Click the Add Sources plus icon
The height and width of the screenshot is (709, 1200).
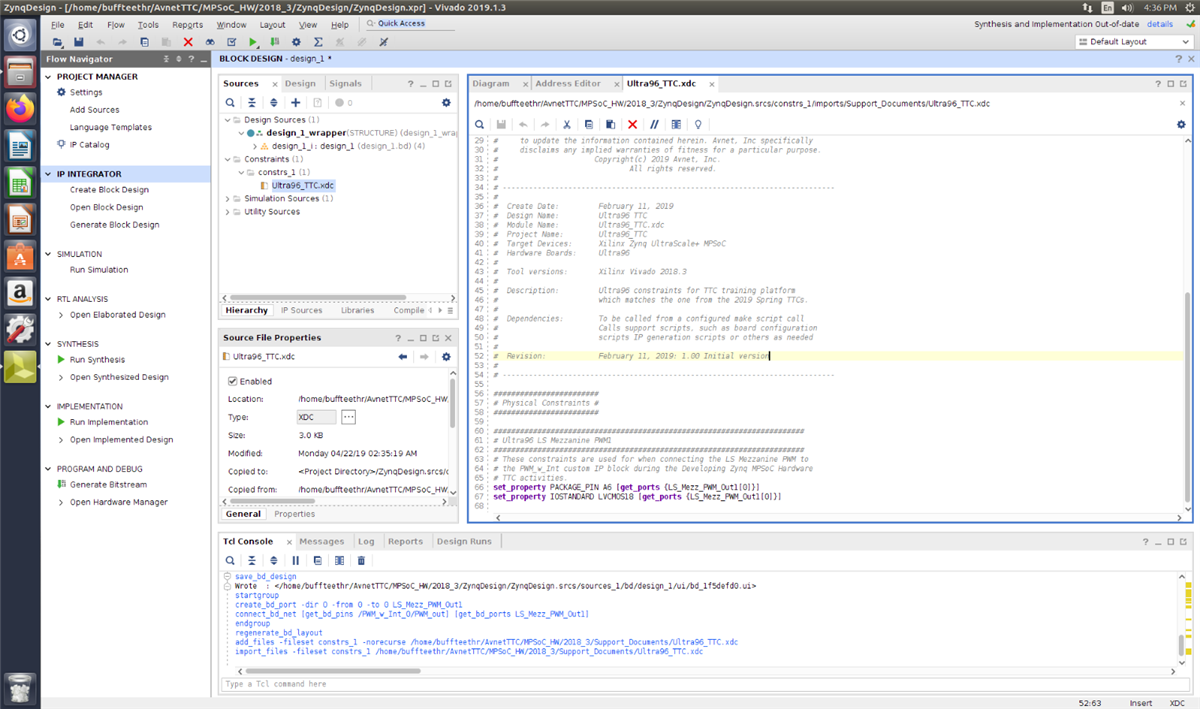pos(295,103)
